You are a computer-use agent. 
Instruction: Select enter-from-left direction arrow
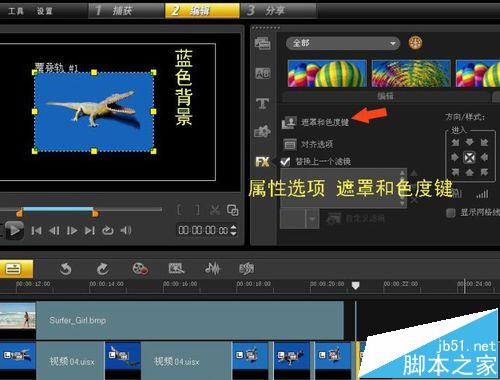(455, 157)
